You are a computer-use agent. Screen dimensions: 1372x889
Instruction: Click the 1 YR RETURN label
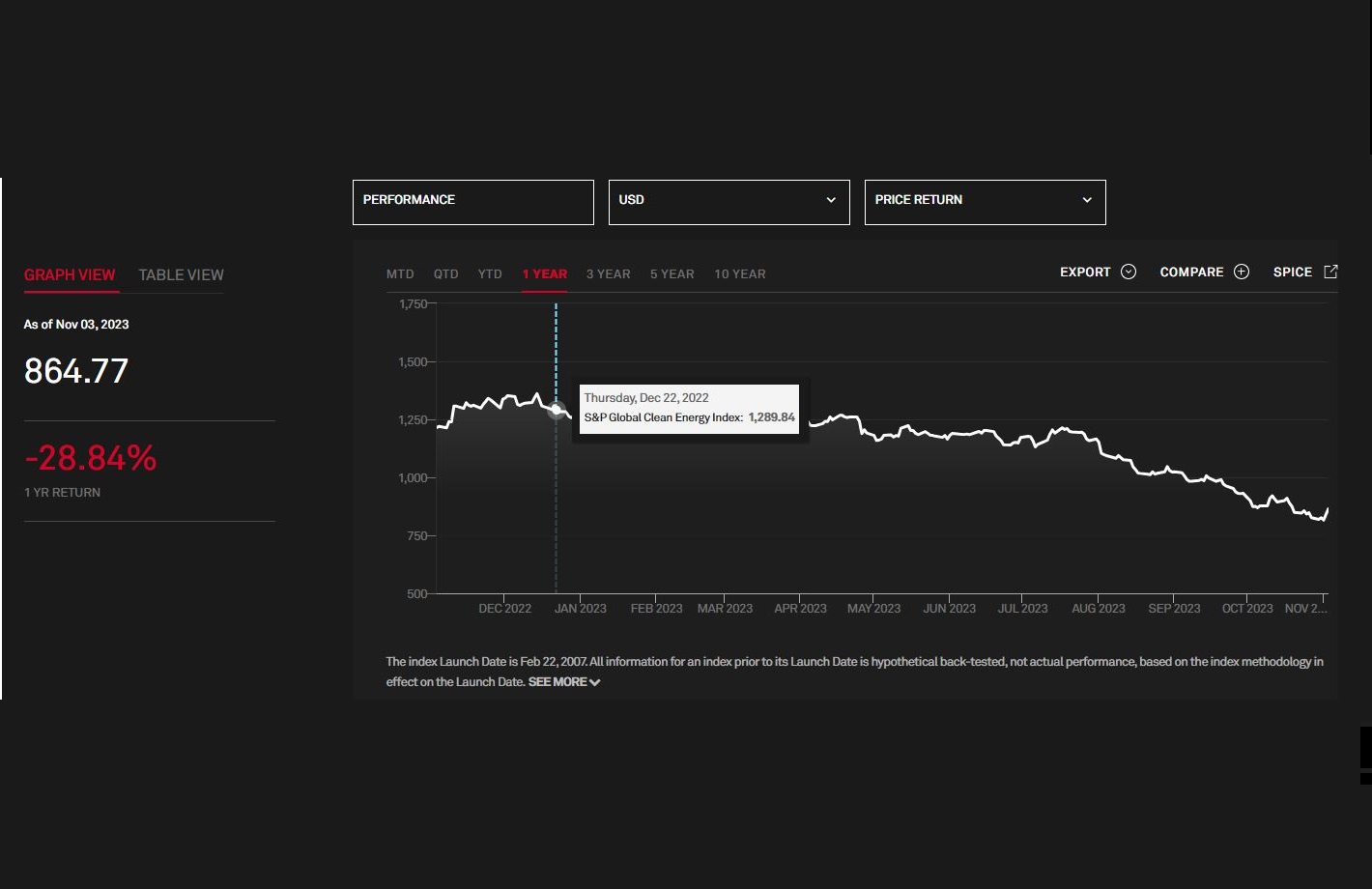pyautogui.click(x=63, y=493)
